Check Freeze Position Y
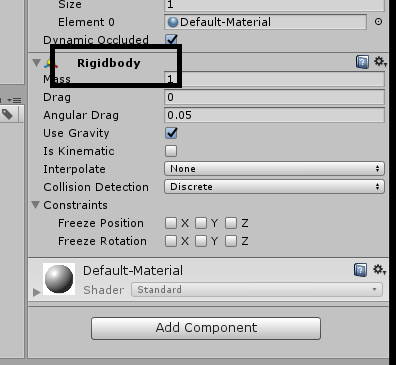The height and width of the screenshot is (365, 396). click(201, 223)
